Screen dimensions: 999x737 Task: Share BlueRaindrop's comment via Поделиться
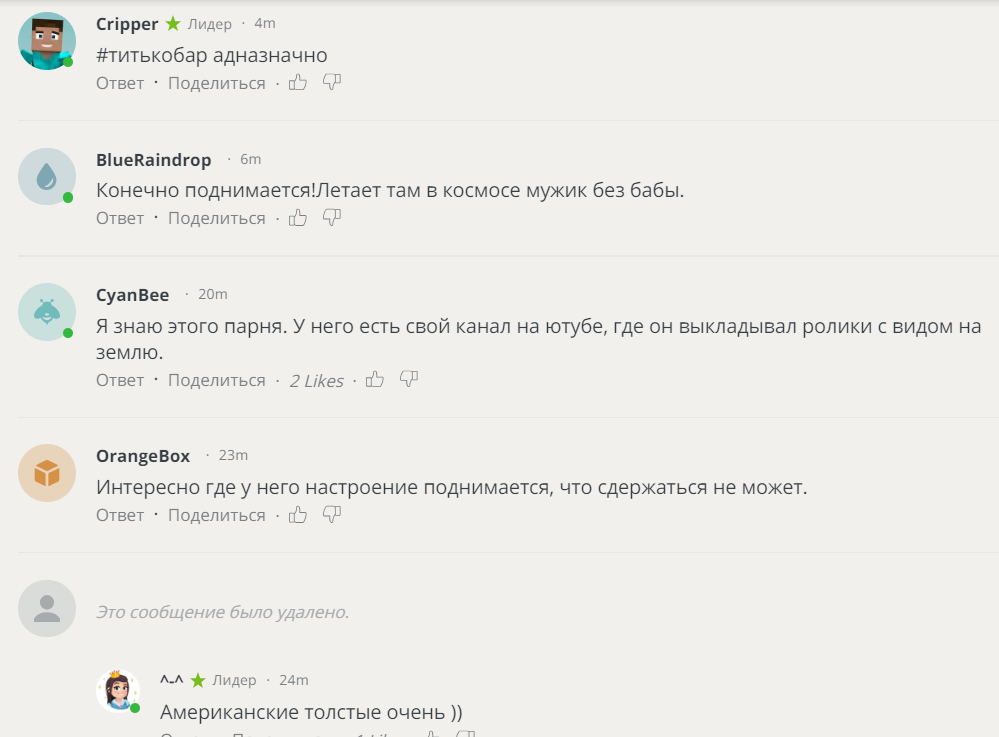217,218
